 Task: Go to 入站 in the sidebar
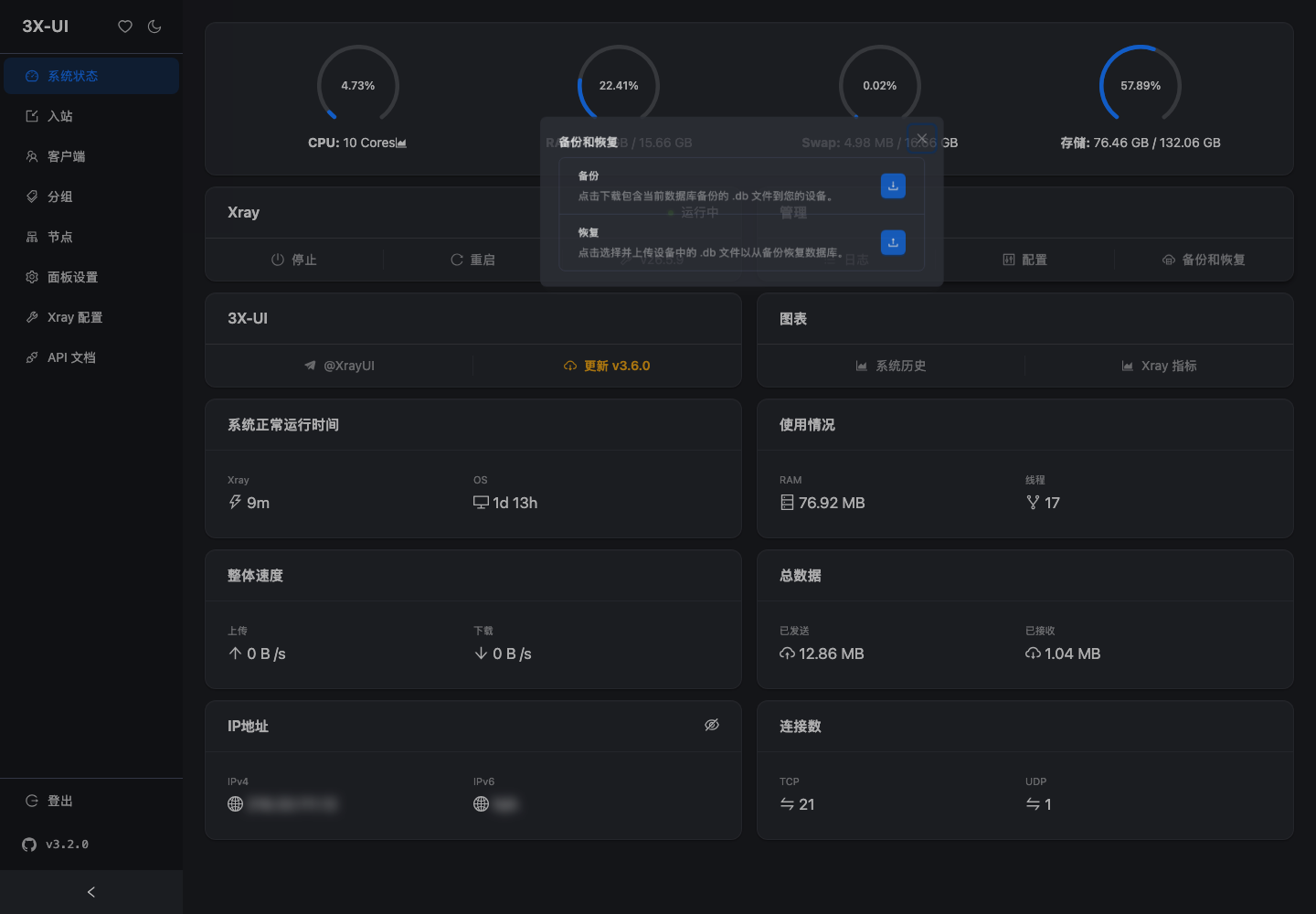tap(91, 116)
